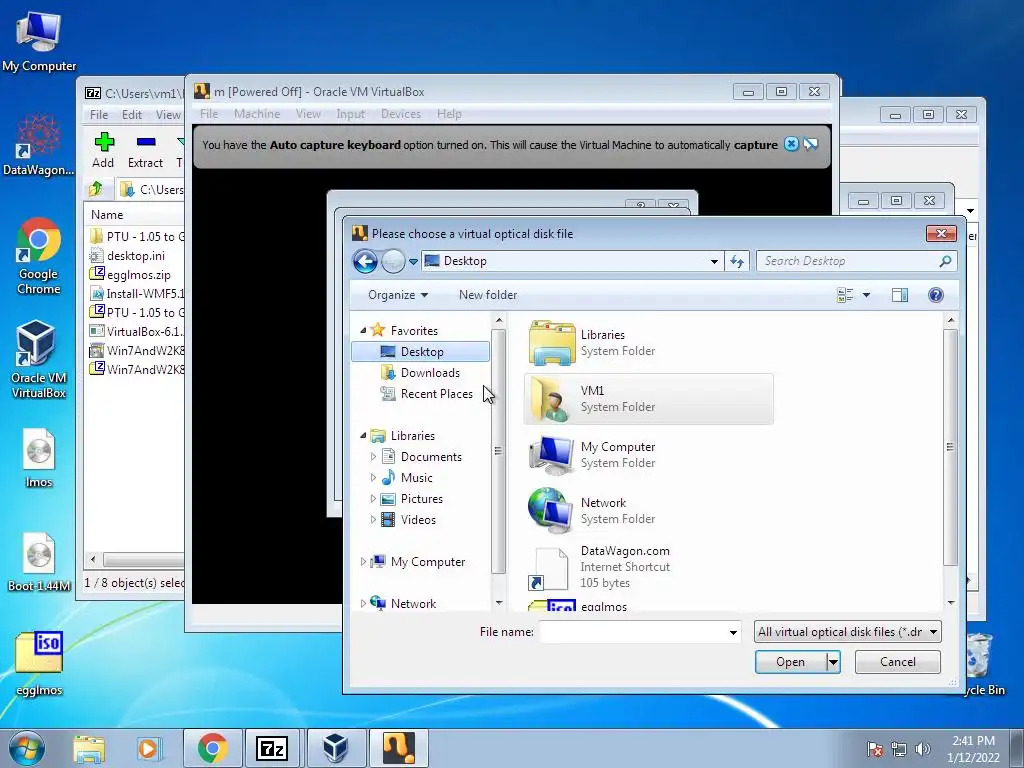Click the New folder button
Screen dimensions: 1024x768
coord(488,295)
